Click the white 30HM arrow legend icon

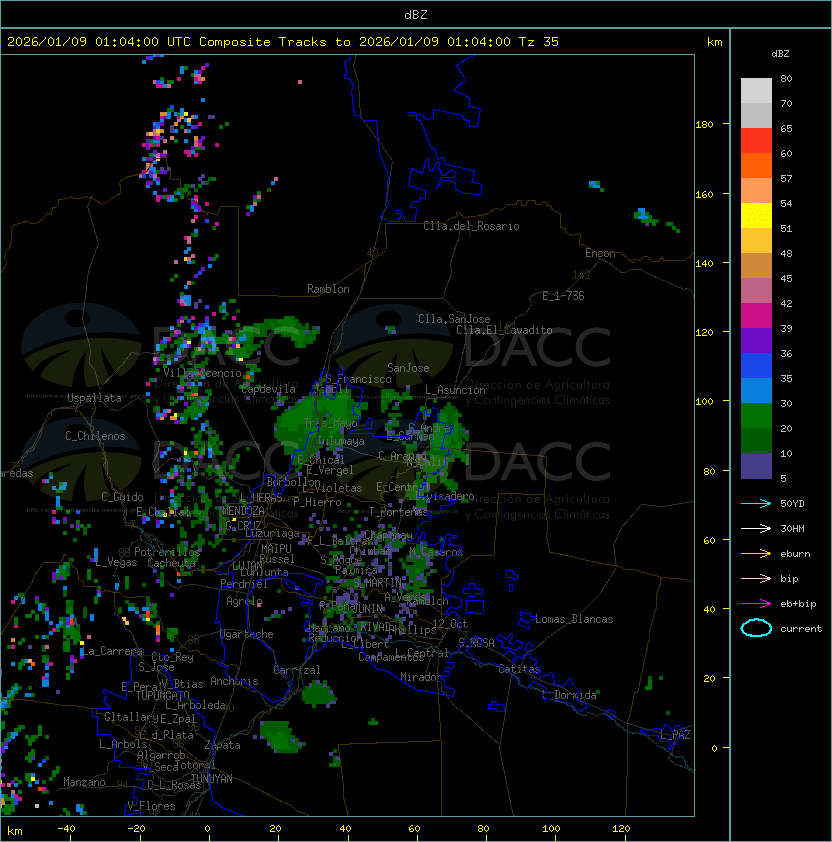[756, 528]
